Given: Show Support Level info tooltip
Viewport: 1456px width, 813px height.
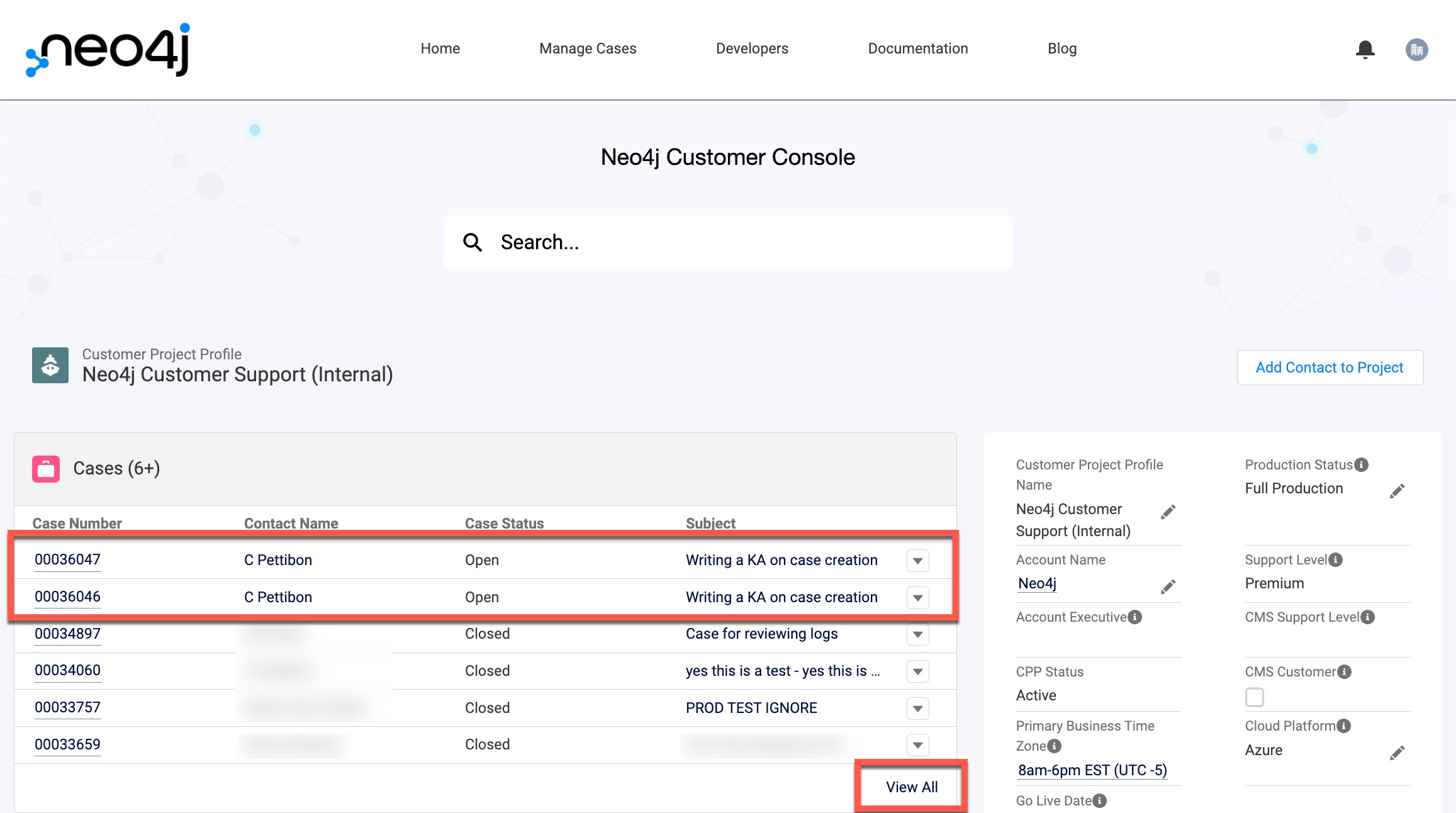Looking at the screenshot, I should coord(1335,560).
